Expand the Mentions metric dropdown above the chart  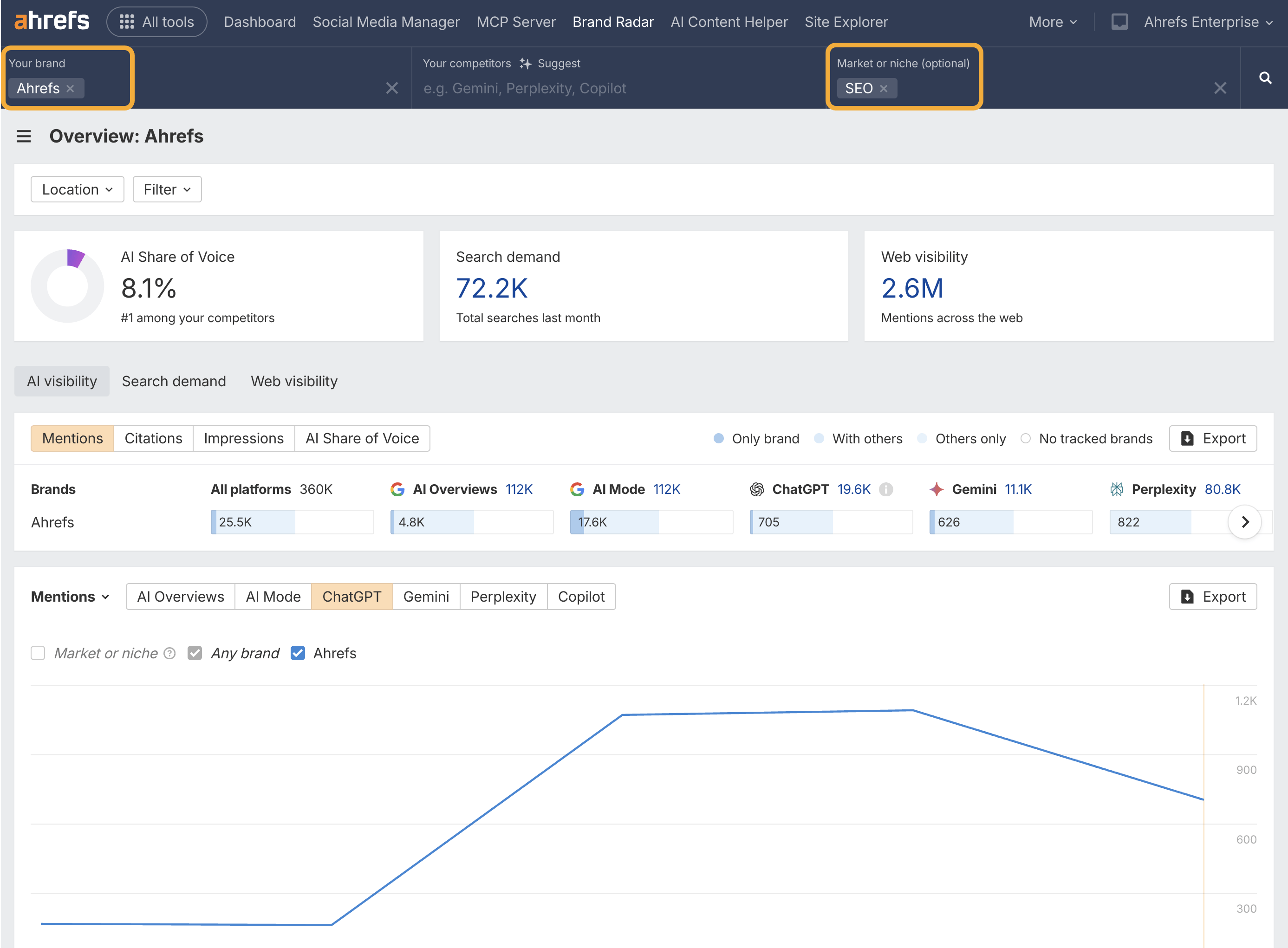(x=70, y=597)
